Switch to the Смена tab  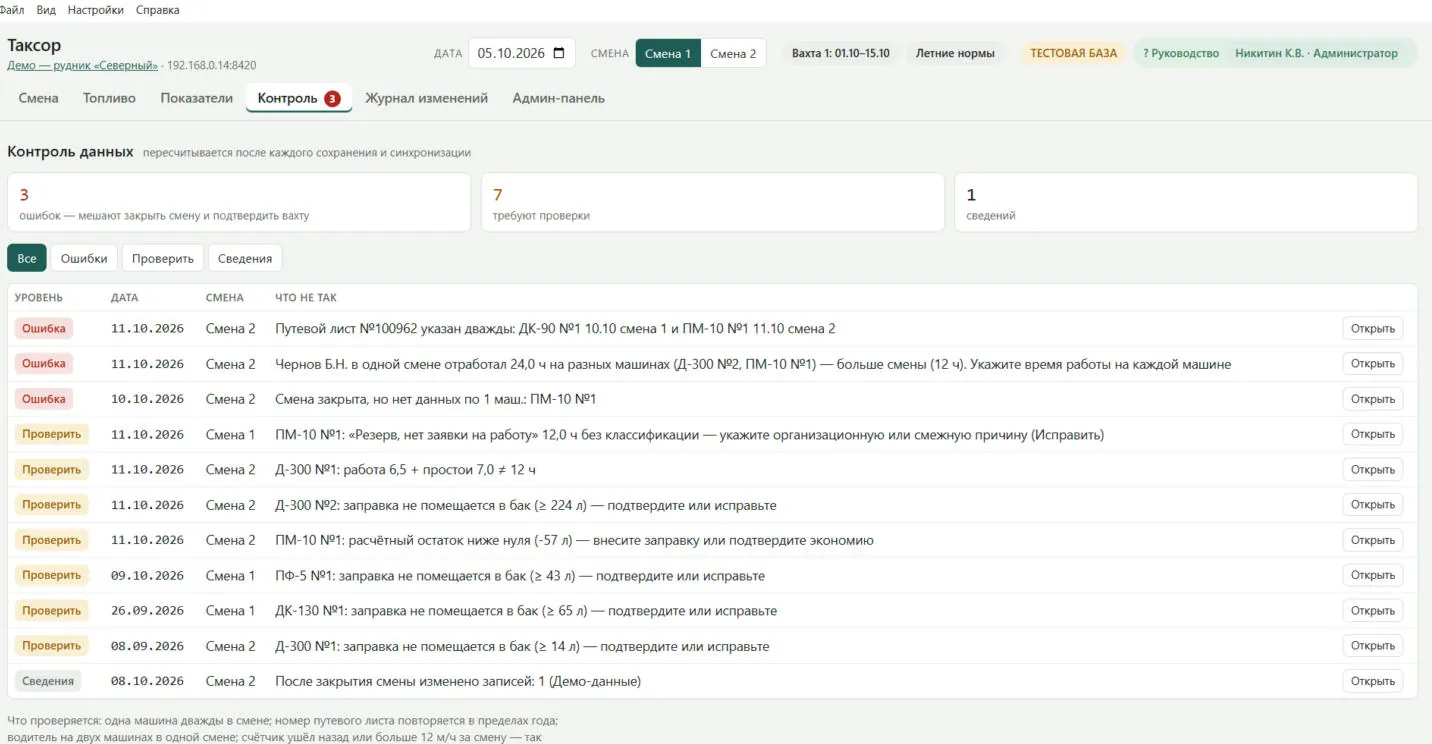pos(39,98)
